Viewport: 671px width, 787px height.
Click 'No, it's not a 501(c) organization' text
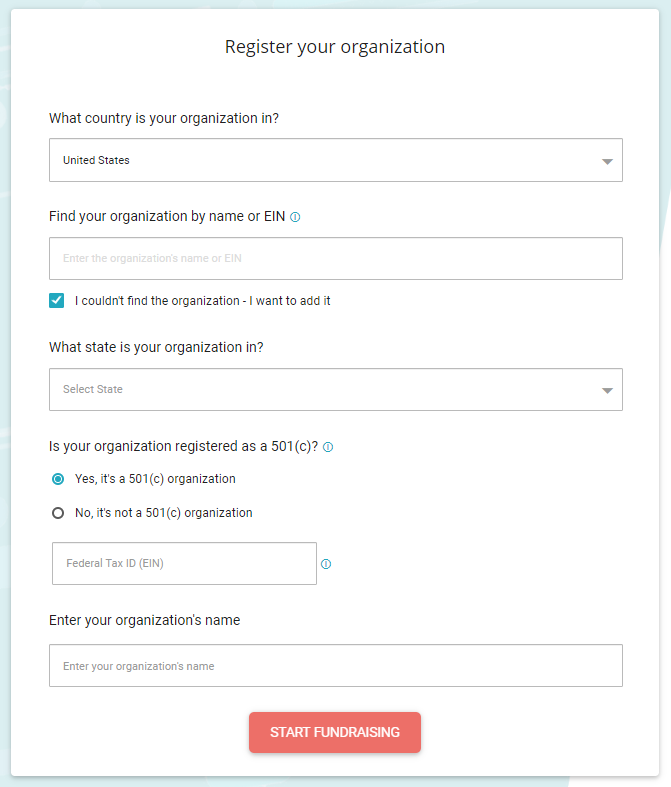pos(164,513)
